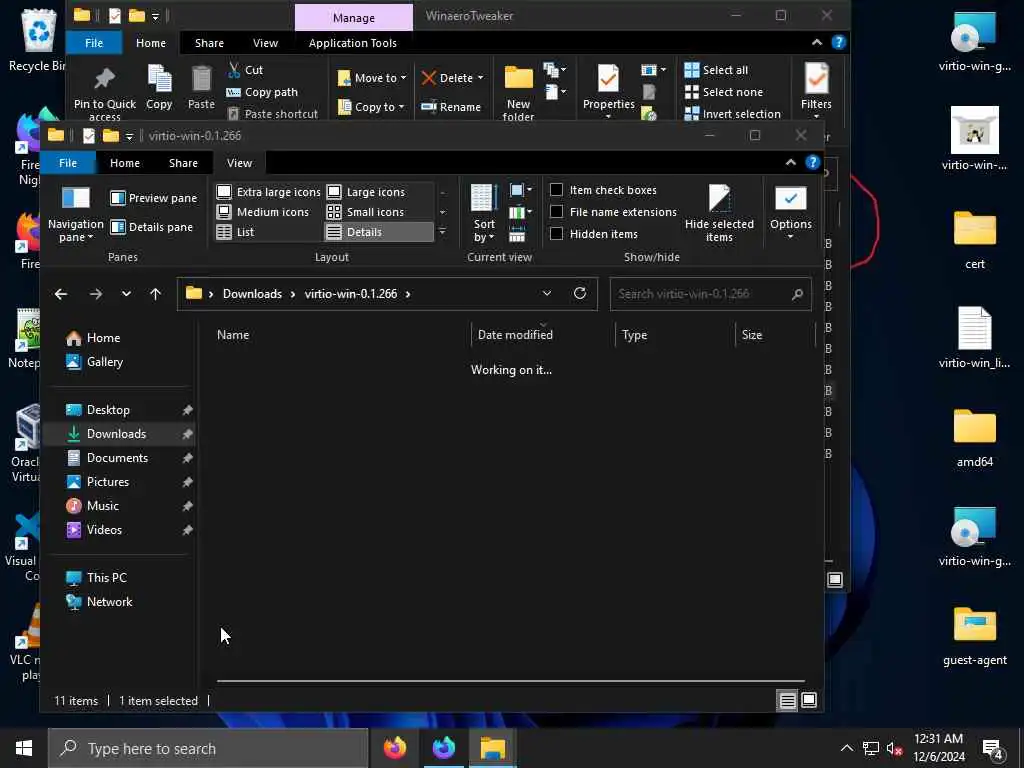Choose Small icons layout
Screen dimensions: 1024x768
[366, 212]
